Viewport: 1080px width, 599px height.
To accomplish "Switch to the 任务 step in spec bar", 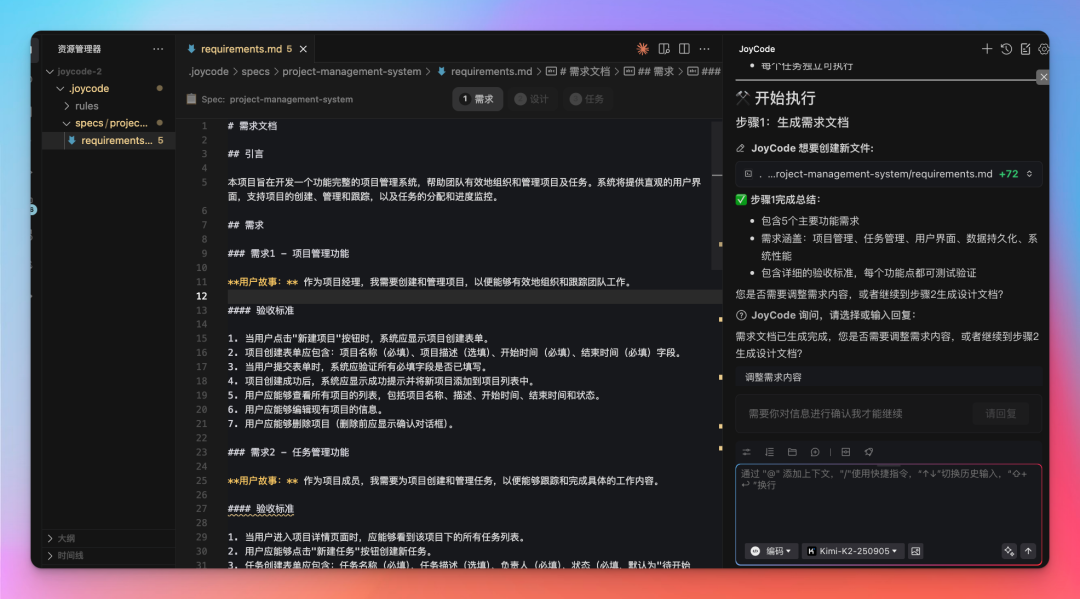I will coord(586,99).
